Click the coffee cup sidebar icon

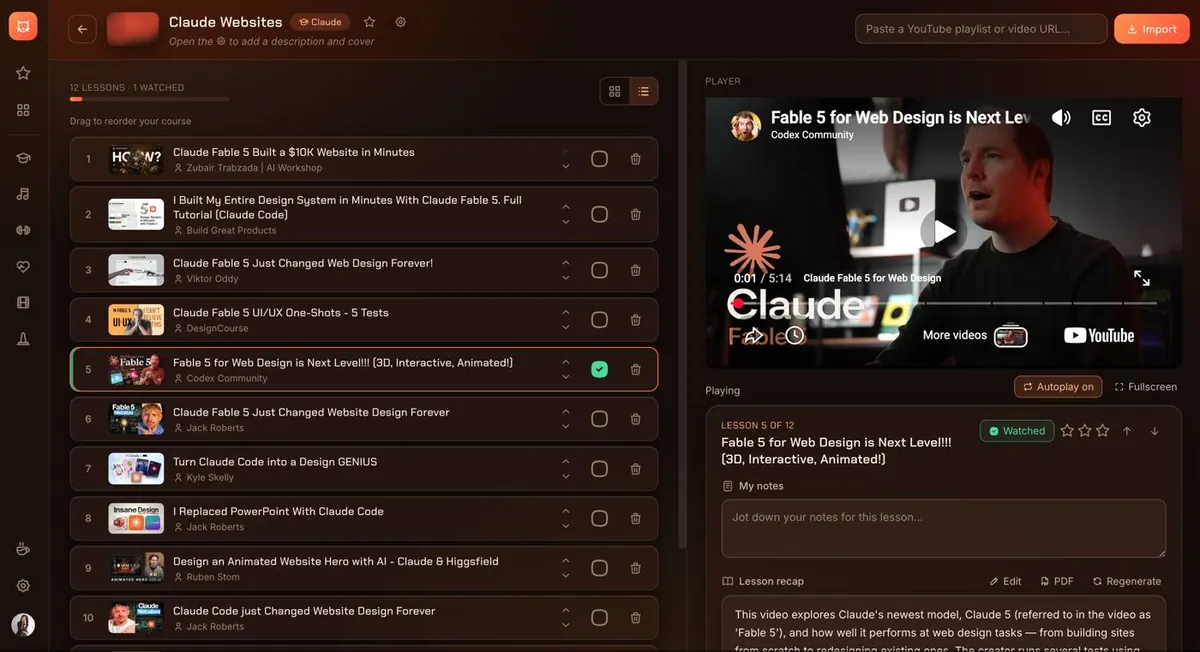[23, 549]
